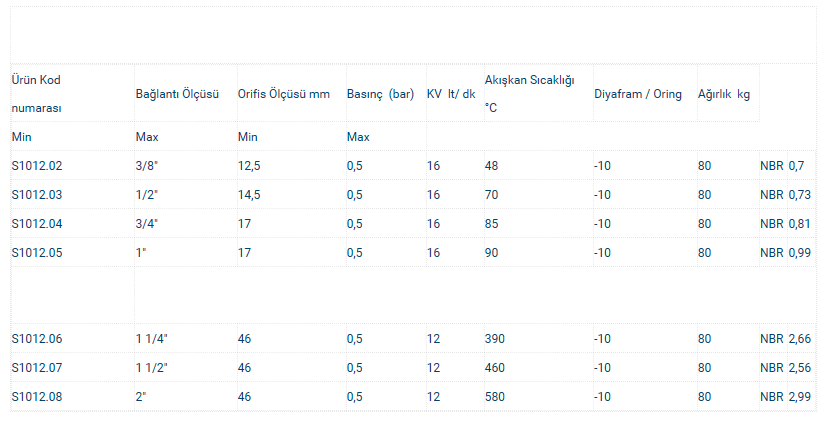
Task: Click the 2,99 weight value
Action: 800,397
